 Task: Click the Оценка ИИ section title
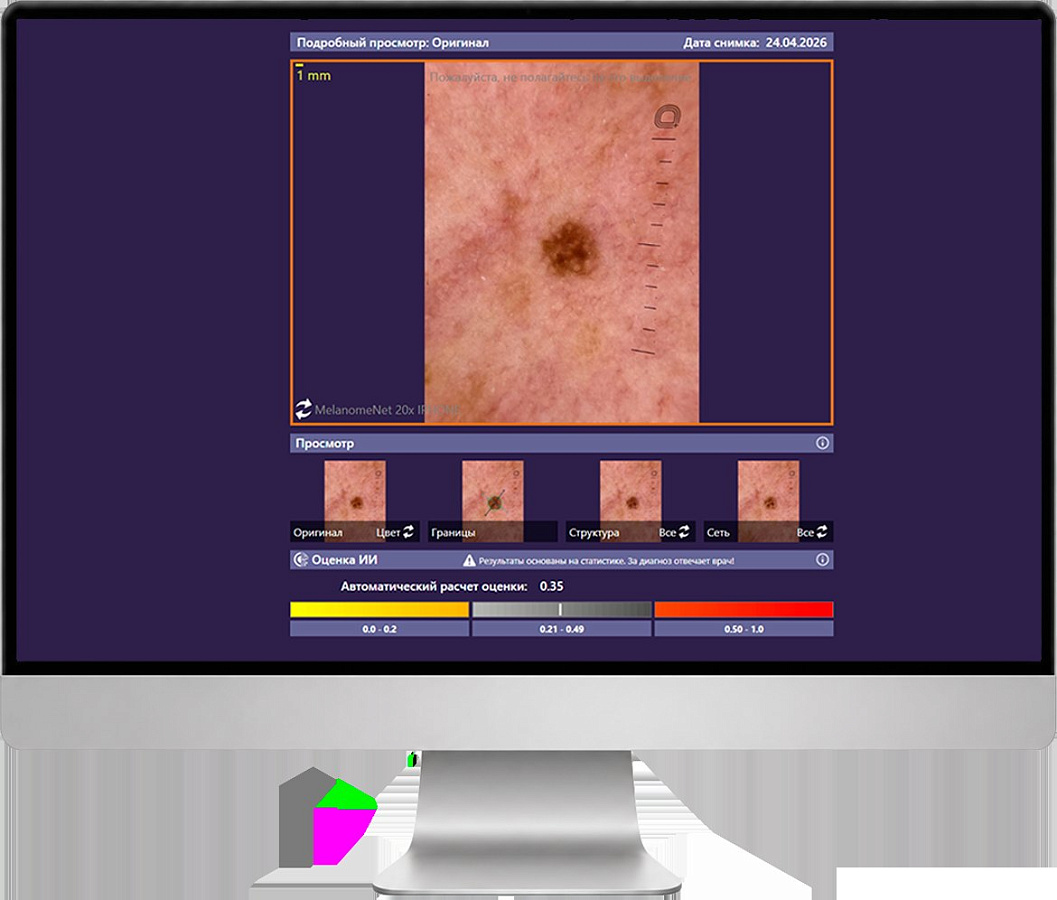pos(344,560)
